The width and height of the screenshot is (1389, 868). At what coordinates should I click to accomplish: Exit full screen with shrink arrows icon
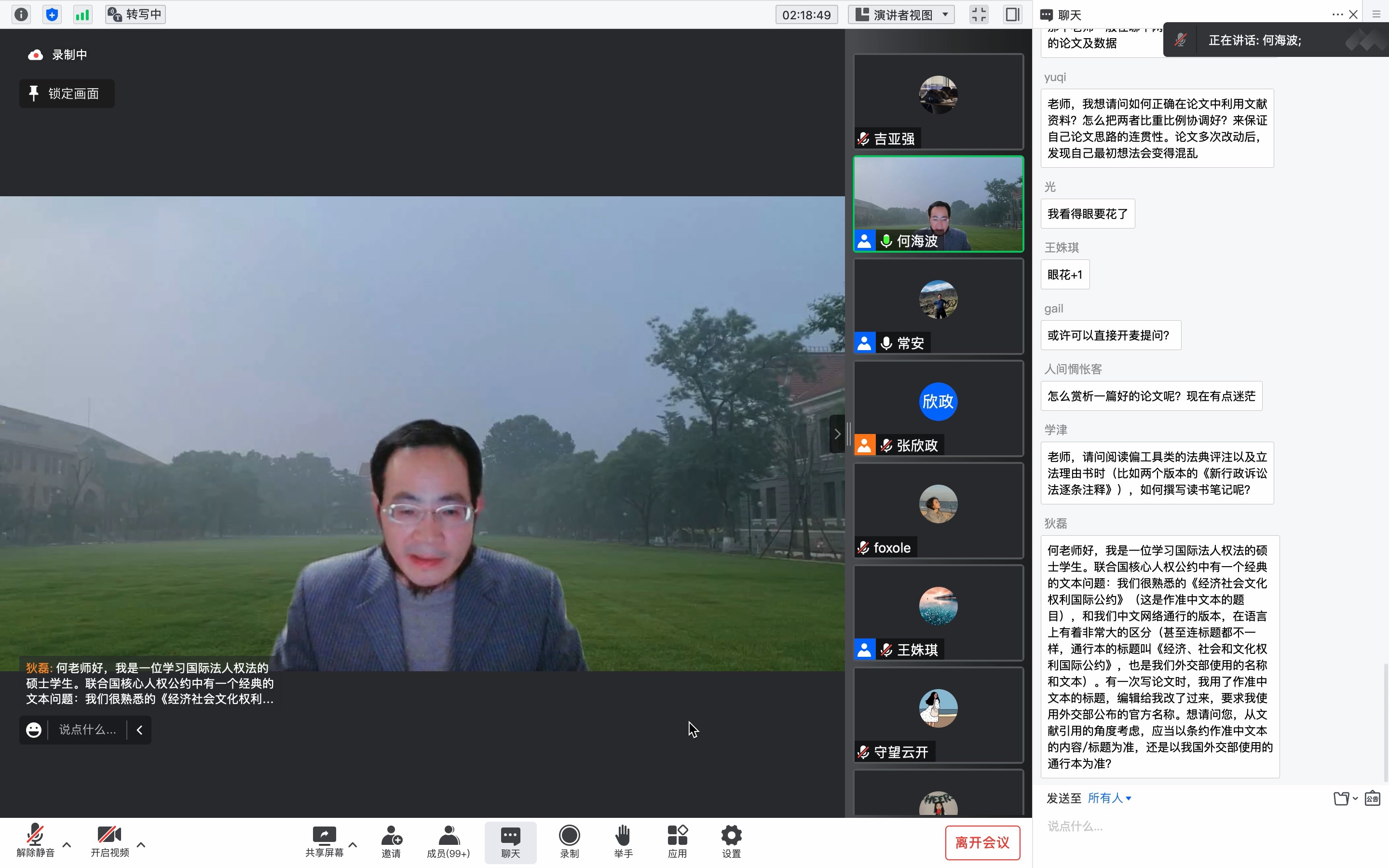pos(979,14)
